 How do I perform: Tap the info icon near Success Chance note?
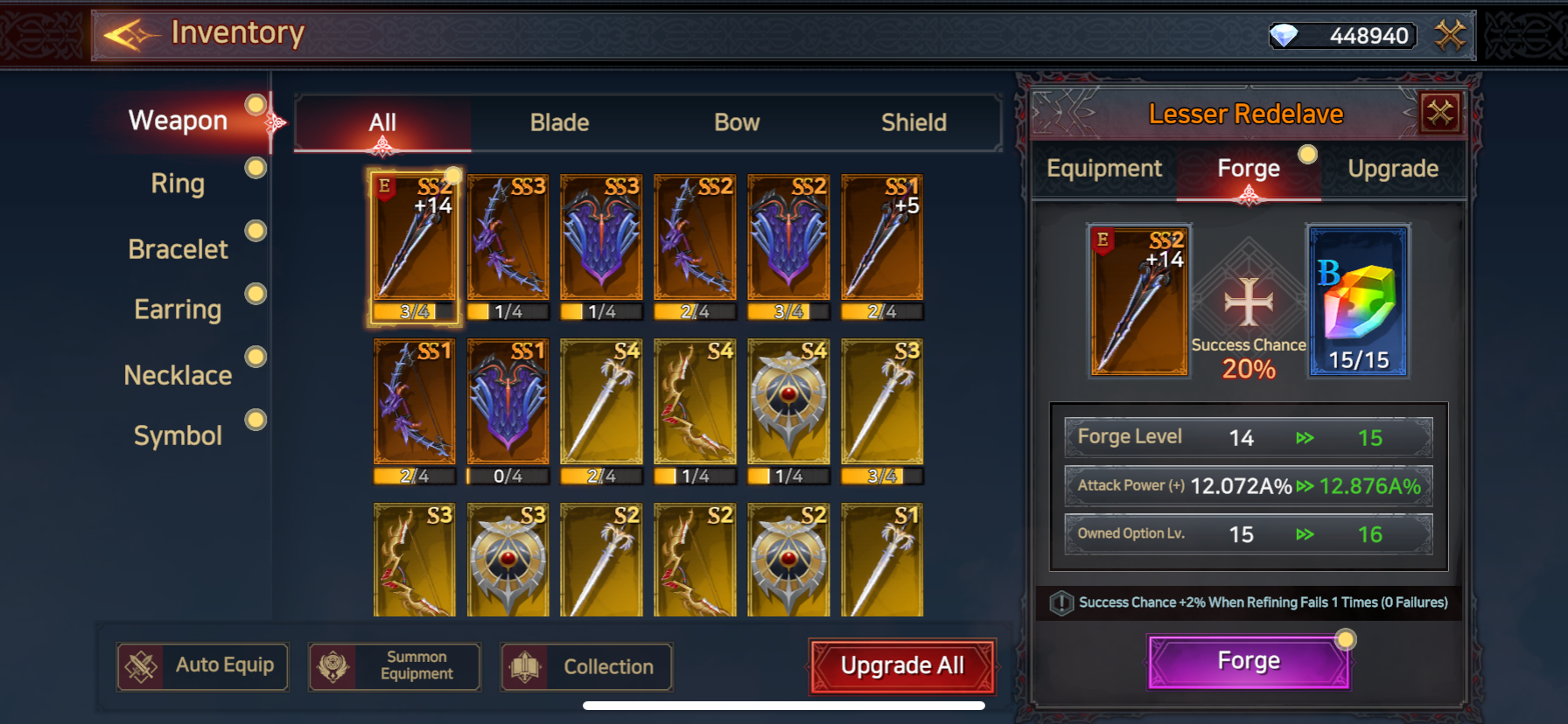1060,602
